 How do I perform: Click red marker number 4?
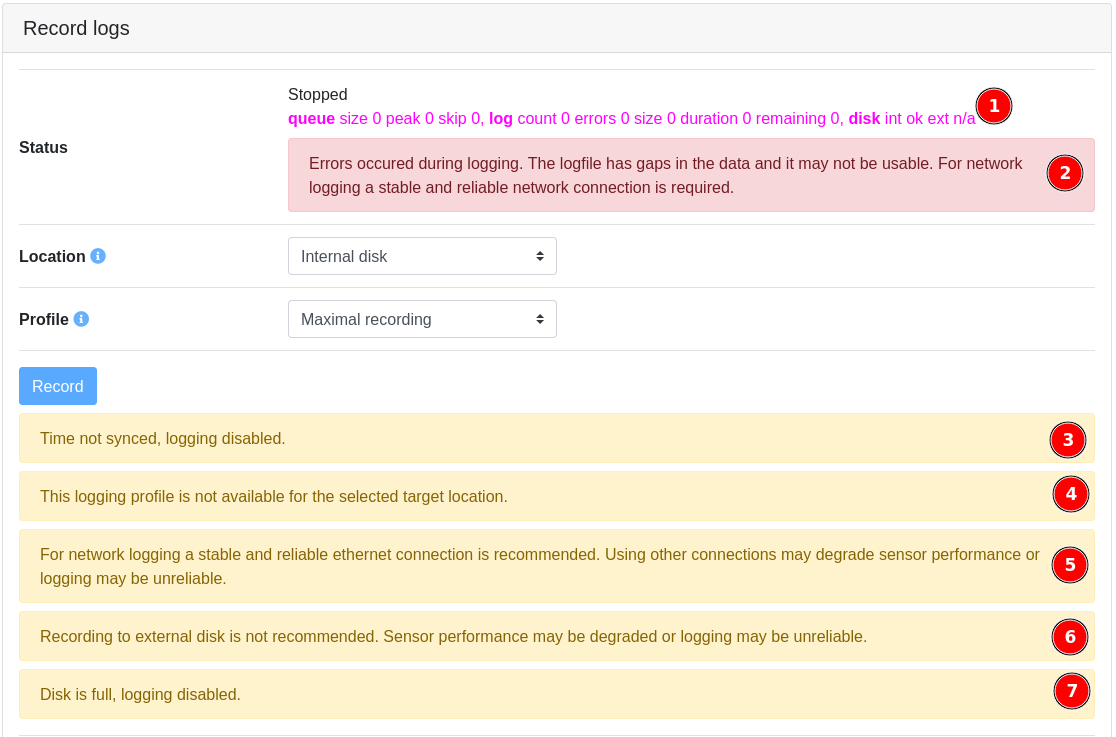(x=1070, y=494)
